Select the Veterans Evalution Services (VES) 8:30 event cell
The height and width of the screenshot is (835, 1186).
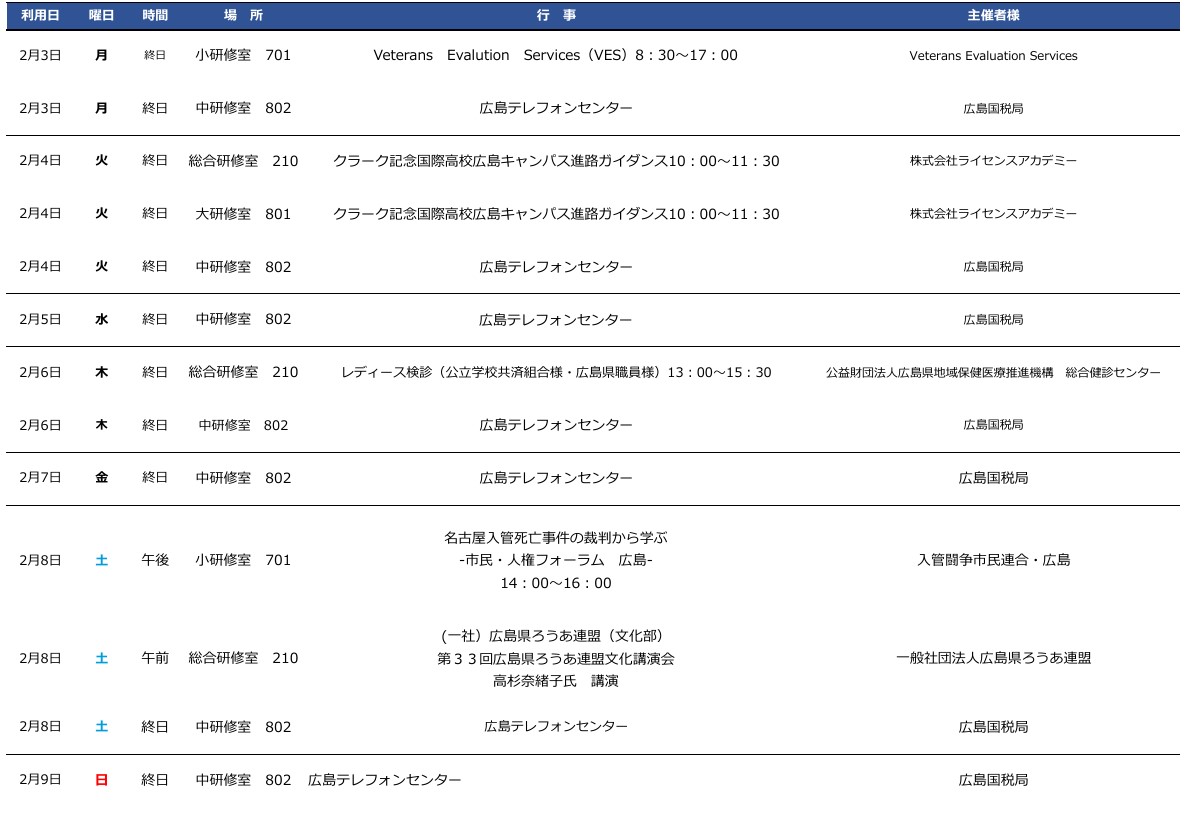point(555,55)
